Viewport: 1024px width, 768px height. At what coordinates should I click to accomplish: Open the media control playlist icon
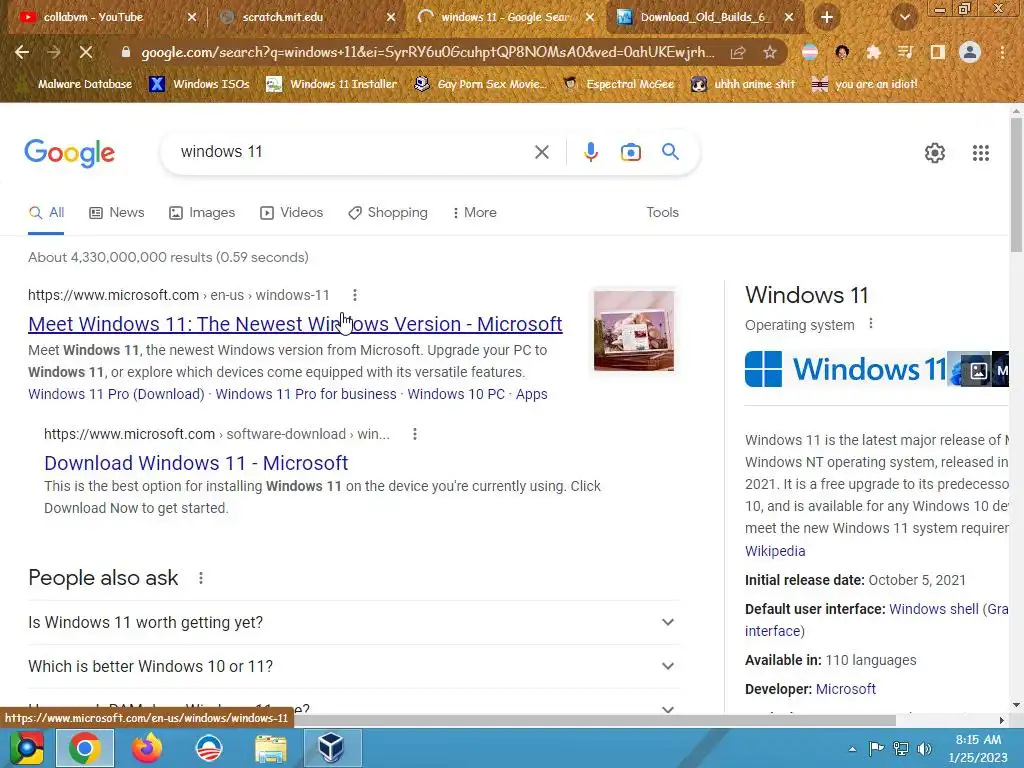(x=905, y=52)
